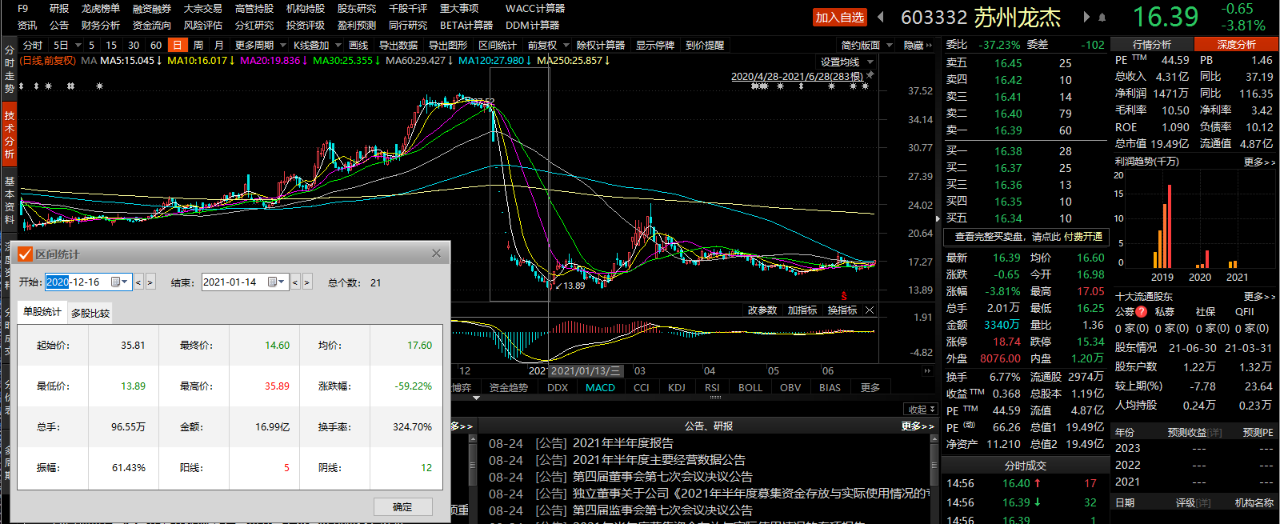Switch chart to 周 weekly period
The width and height of the screenshot is (1280, 524).
[198, 45]
